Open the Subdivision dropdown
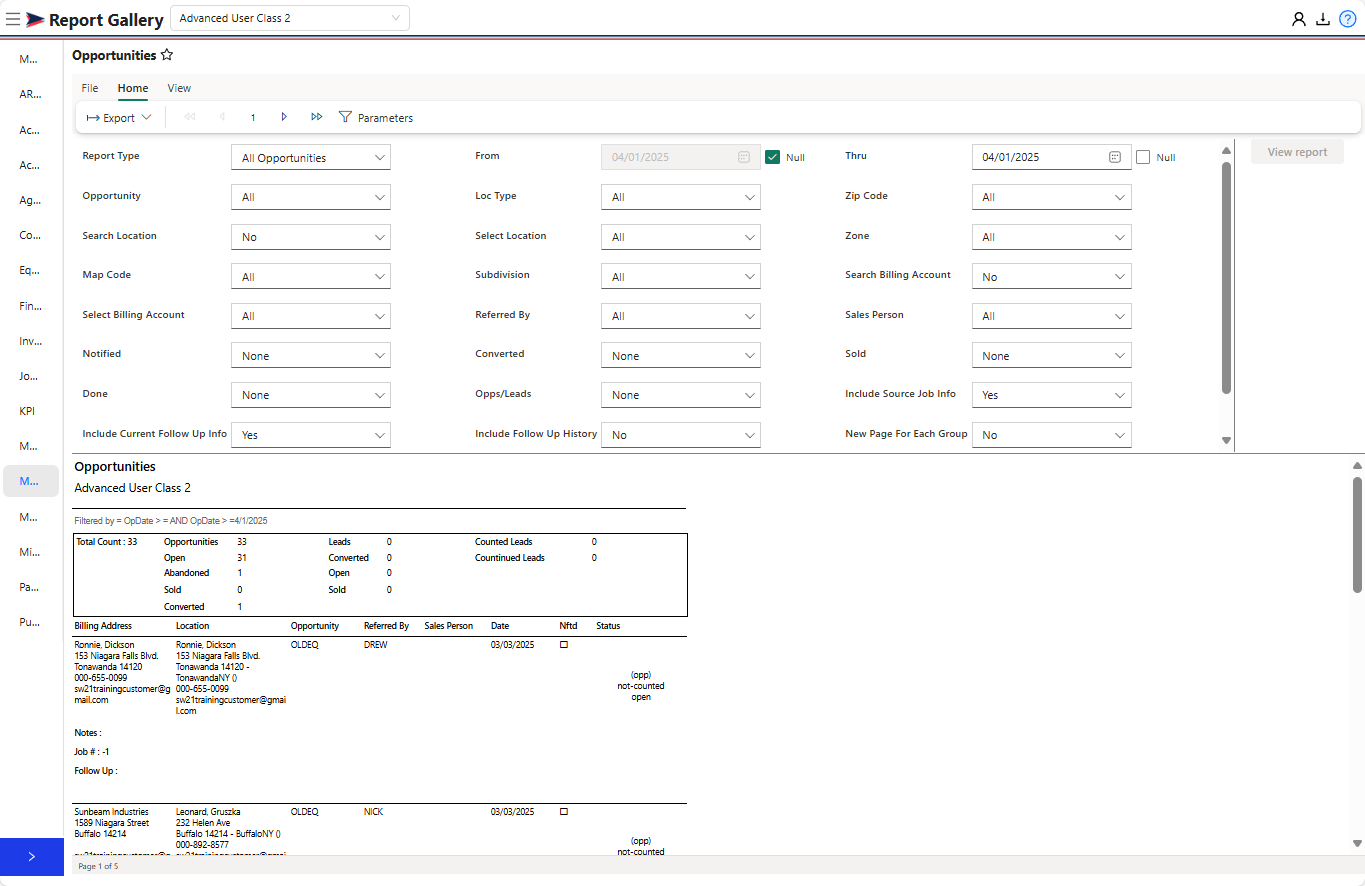 coord(681,277)
